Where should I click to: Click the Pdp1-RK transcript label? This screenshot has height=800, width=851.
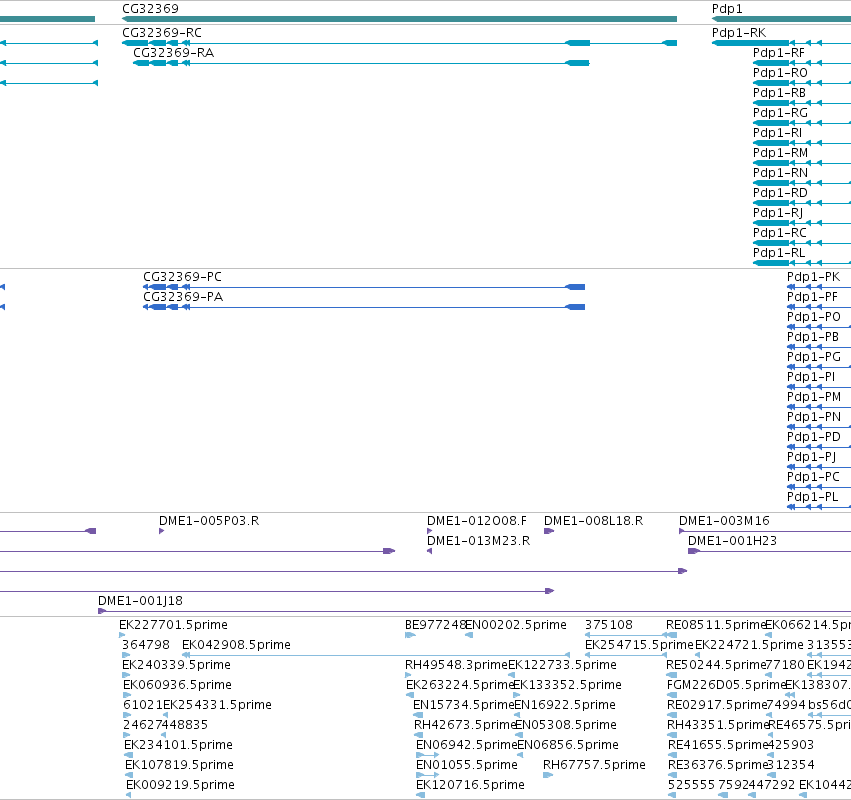point(739,33)
